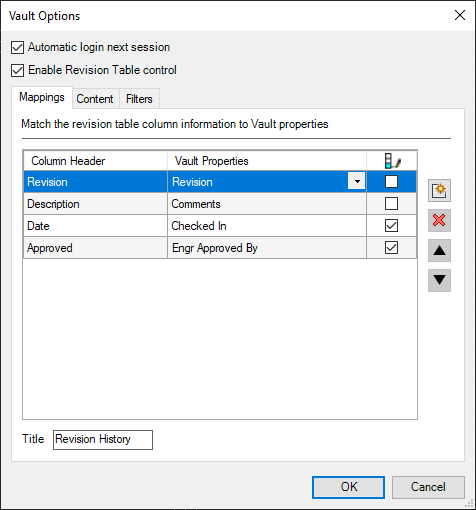Check the Description row checkbox
476x510 pixels.
click(391, 204)
